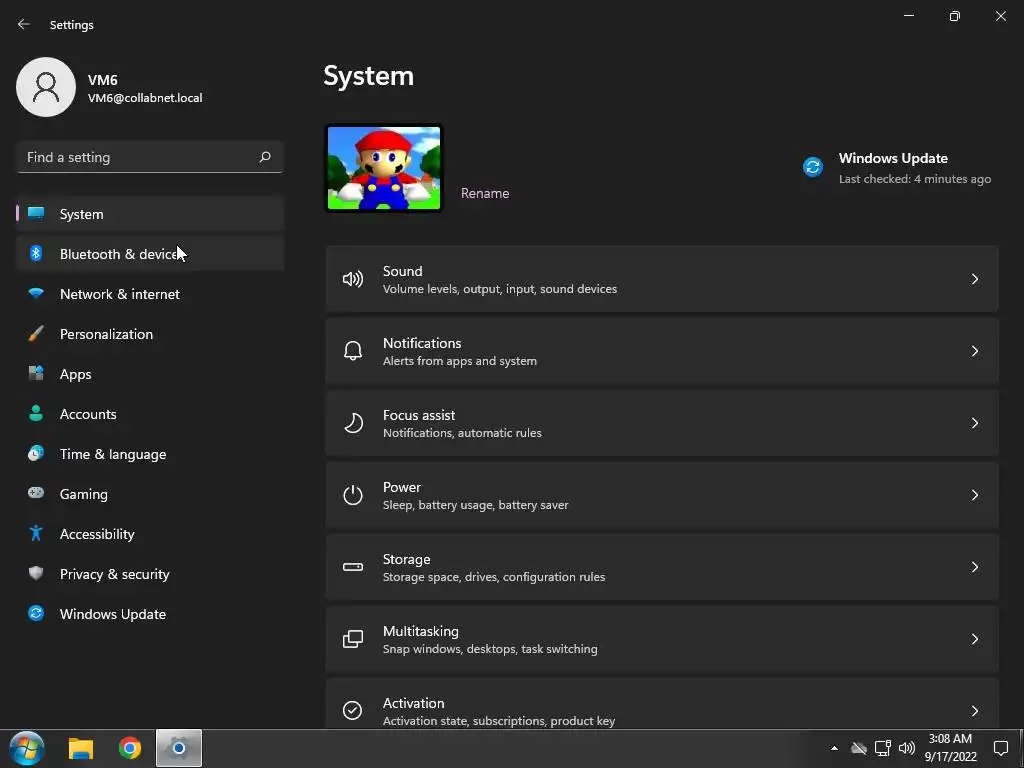This screenshot has width=1024, height=768.
Task: Click the search magnifier icon
Action: 264,157
